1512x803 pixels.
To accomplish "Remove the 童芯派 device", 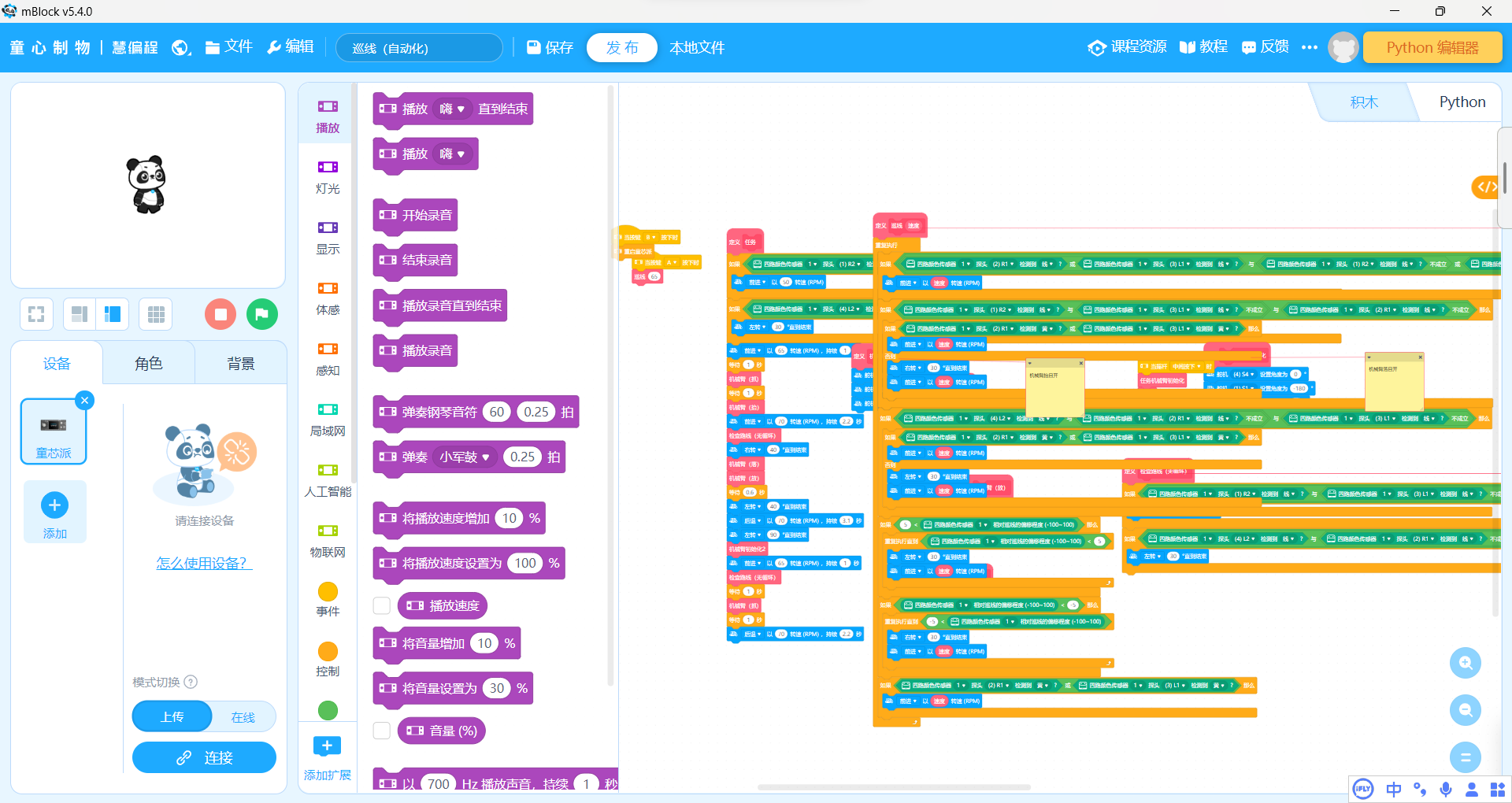I will click(85, 400).
